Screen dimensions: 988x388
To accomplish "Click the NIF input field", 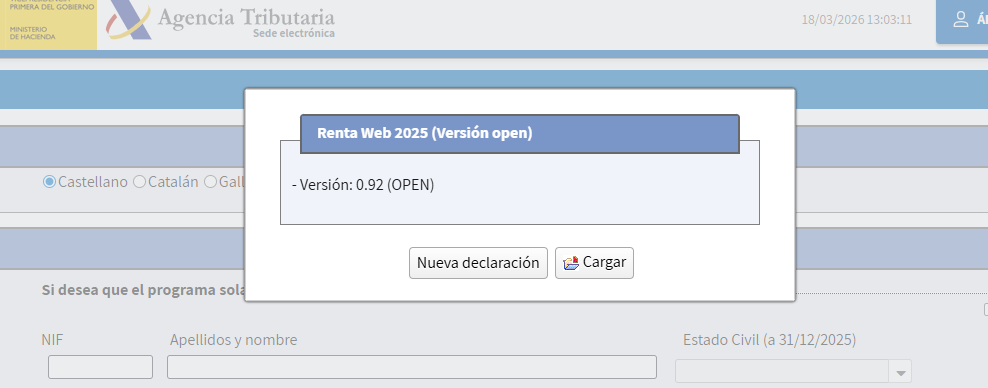I will [100, 367].
